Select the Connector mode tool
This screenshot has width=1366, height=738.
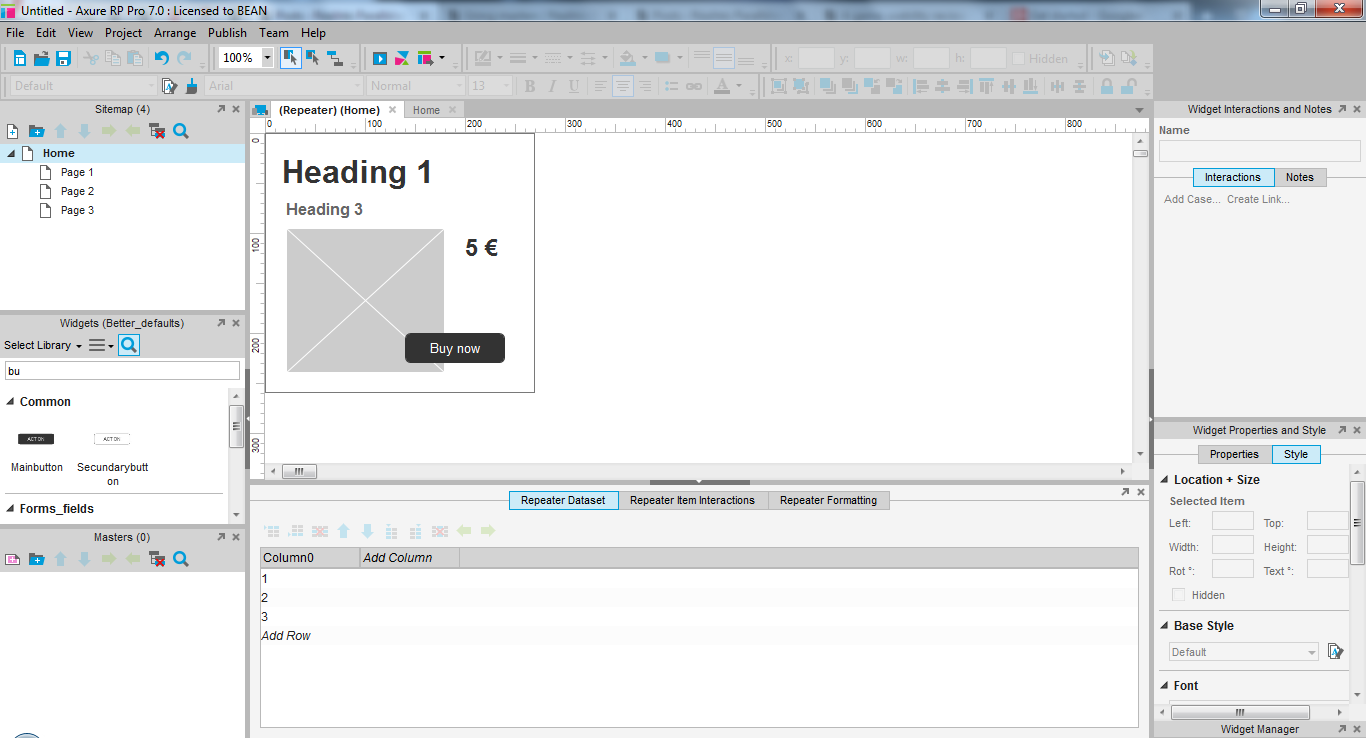[335, 57]
